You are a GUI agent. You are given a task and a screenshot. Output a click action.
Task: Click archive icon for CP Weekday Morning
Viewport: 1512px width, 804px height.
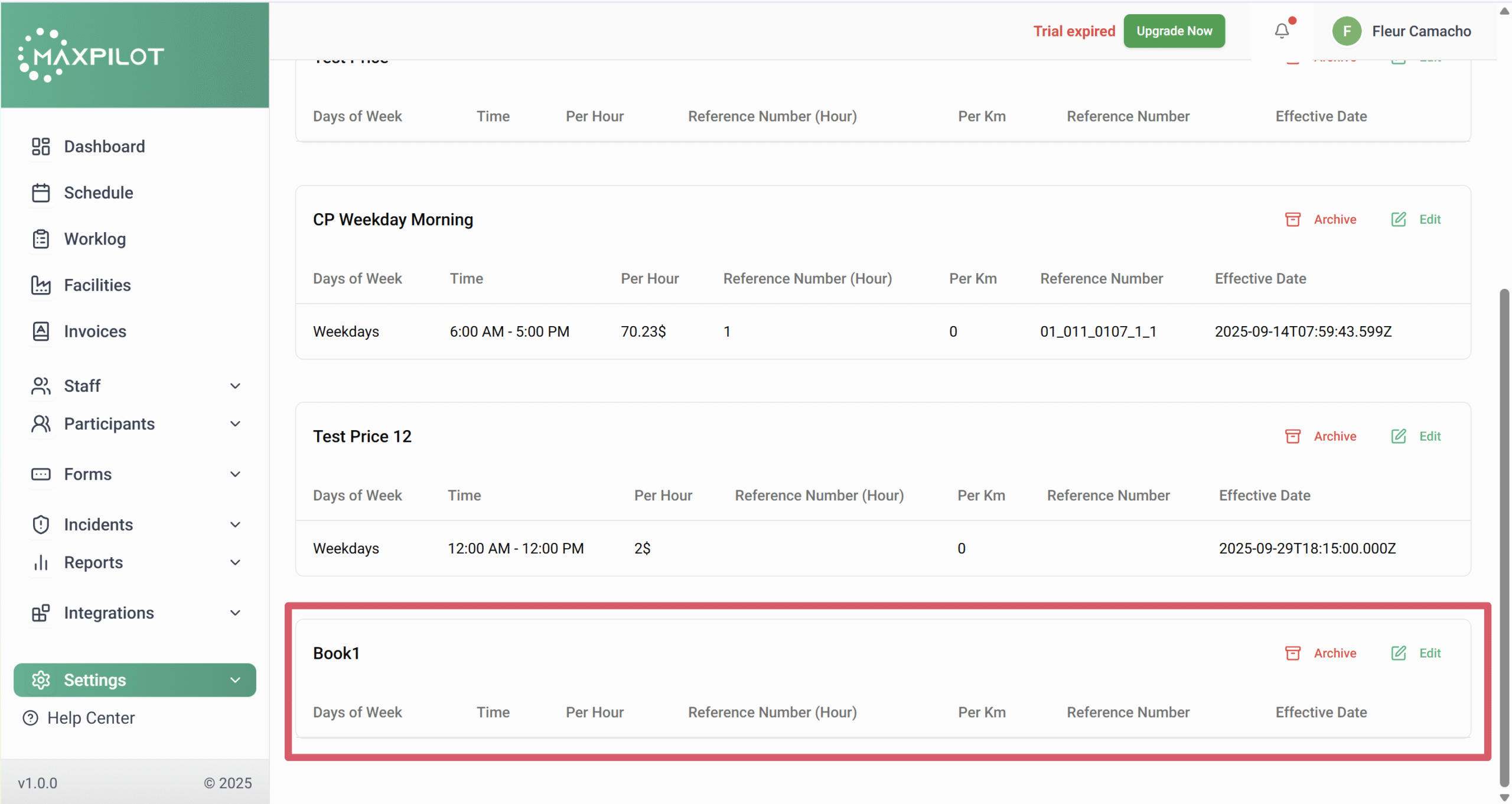click(1293, 220)
